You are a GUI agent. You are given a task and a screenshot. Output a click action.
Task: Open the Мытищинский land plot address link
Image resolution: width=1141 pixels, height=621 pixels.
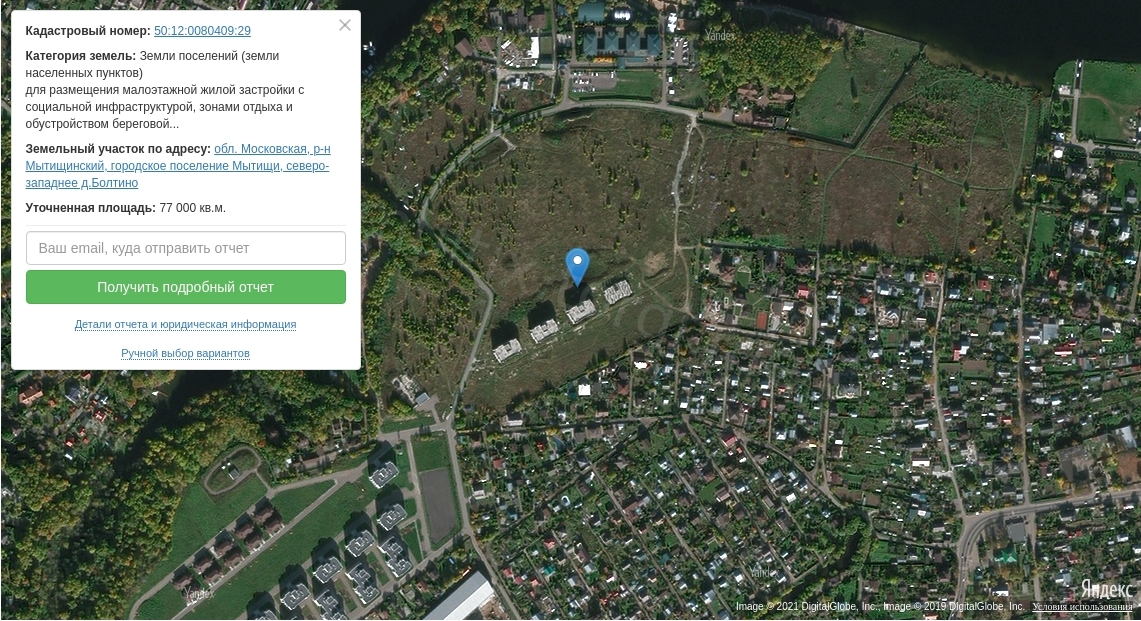click(178, 166)
